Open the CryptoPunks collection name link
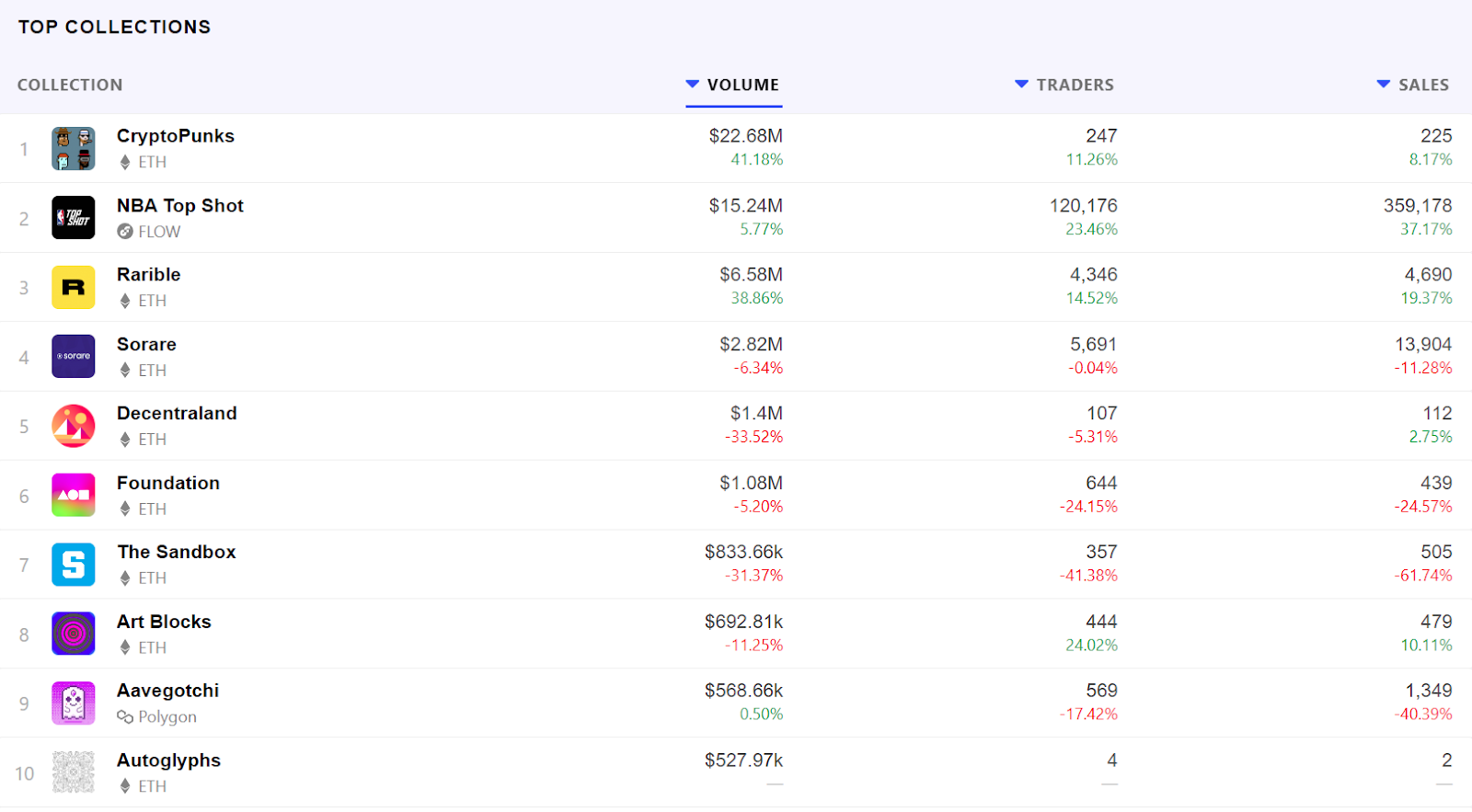The image size is (1472, 812). coord(176,136)
